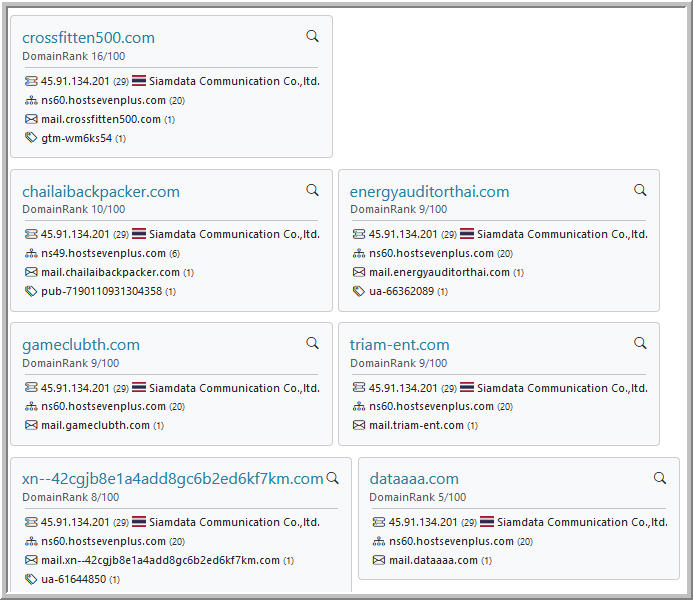Select the ua-61644850 analytics tag

pos(73,579)
